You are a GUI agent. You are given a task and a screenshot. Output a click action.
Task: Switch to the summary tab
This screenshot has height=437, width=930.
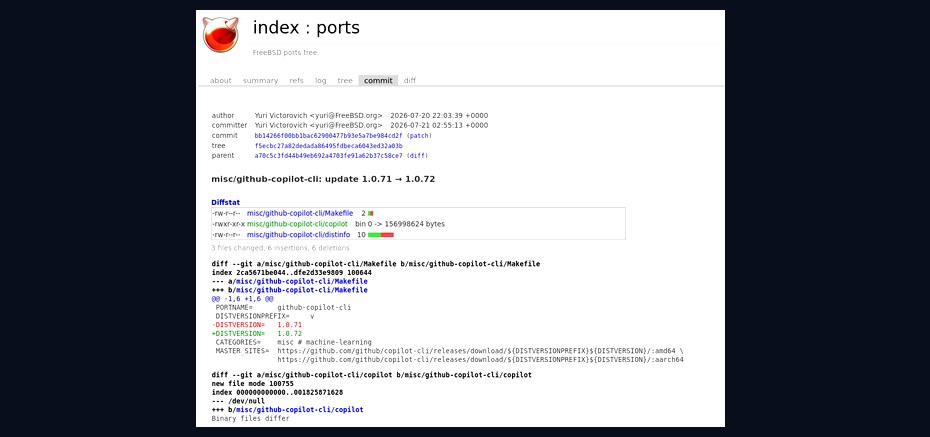260,81
